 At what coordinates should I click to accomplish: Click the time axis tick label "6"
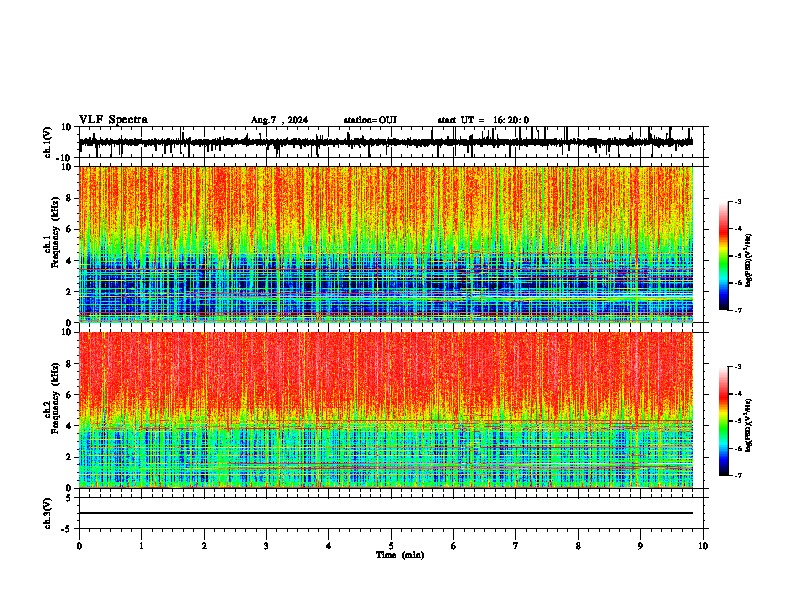454,546
